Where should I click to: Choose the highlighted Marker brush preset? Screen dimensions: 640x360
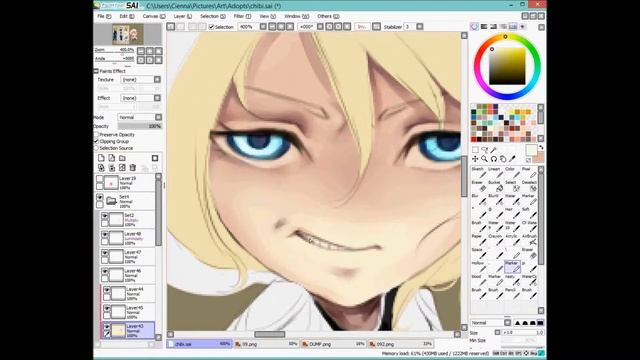click(x=512, y=267)
